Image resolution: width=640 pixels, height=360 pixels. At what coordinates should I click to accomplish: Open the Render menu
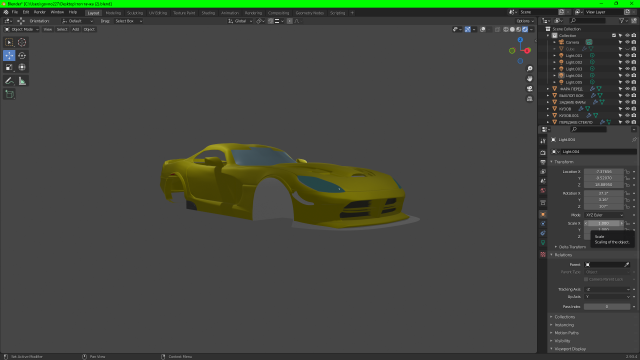pyautogui.click(x=40, y=12)
